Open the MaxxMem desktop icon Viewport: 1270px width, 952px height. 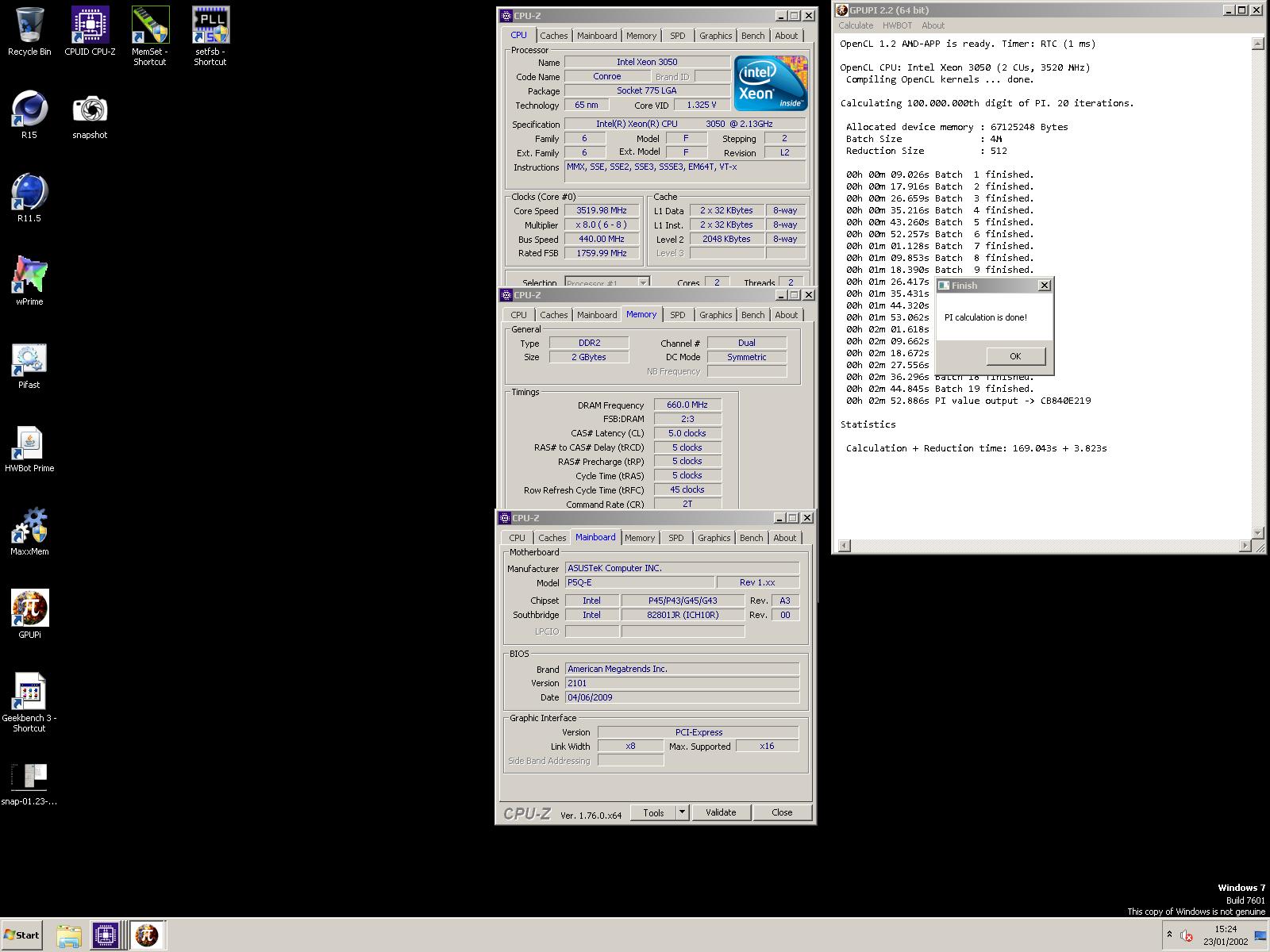click(29, 526)
